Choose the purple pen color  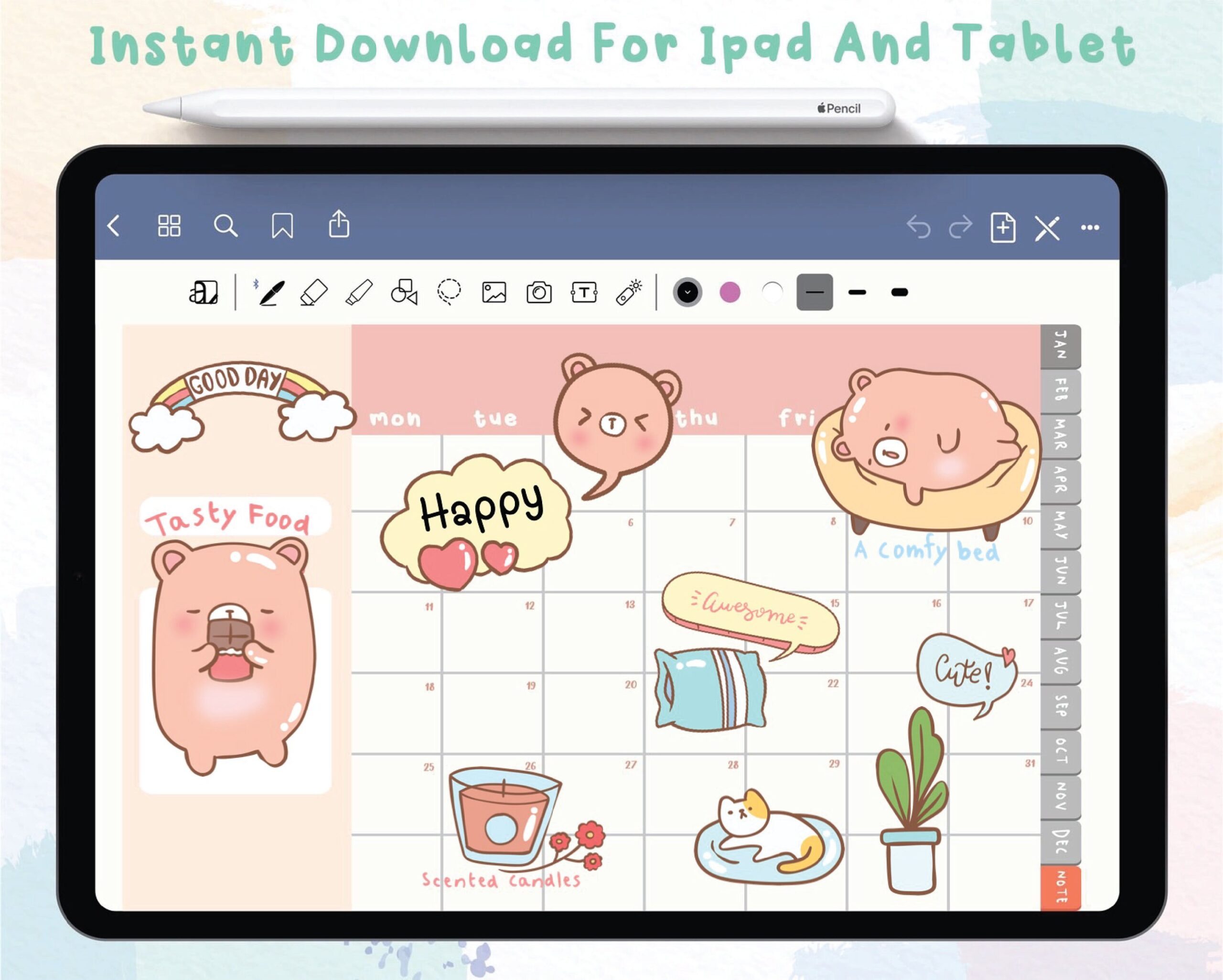[x=730, y=292]
